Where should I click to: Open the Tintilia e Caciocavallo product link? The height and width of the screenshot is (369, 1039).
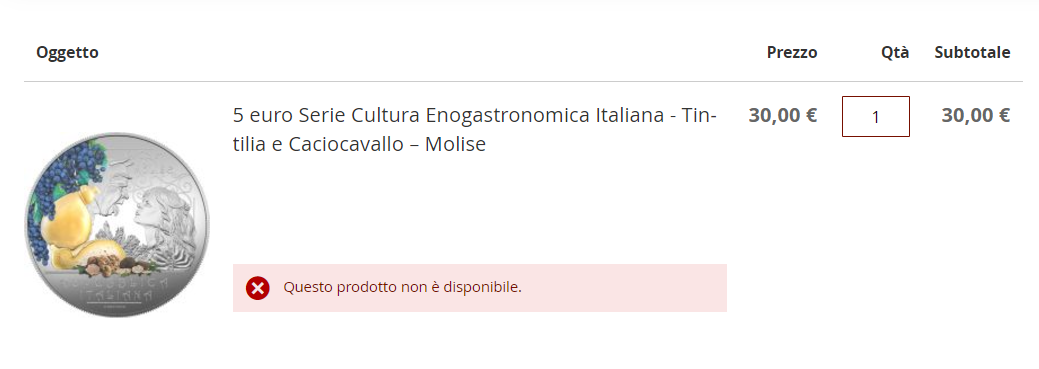click(x=474, y=129)
